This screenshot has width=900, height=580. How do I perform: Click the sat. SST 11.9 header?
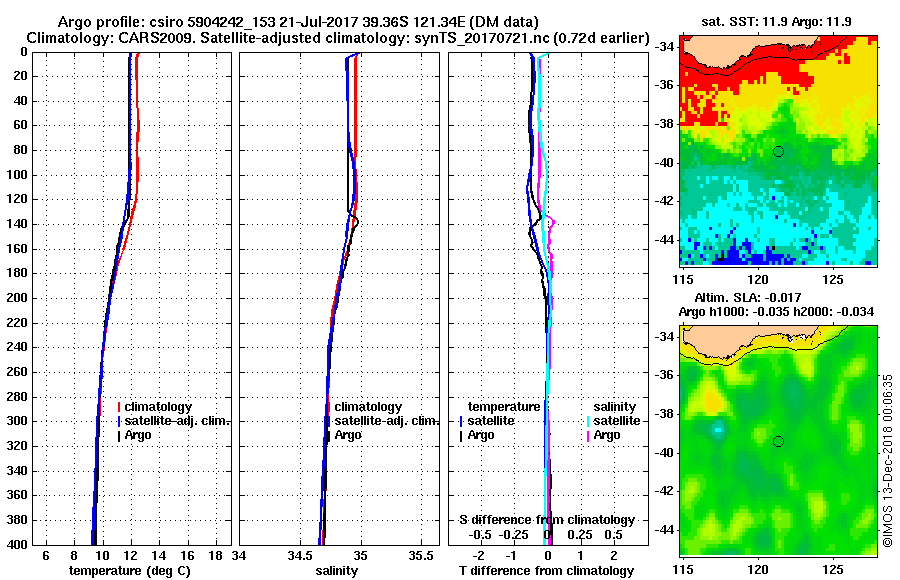click(777, 22)
